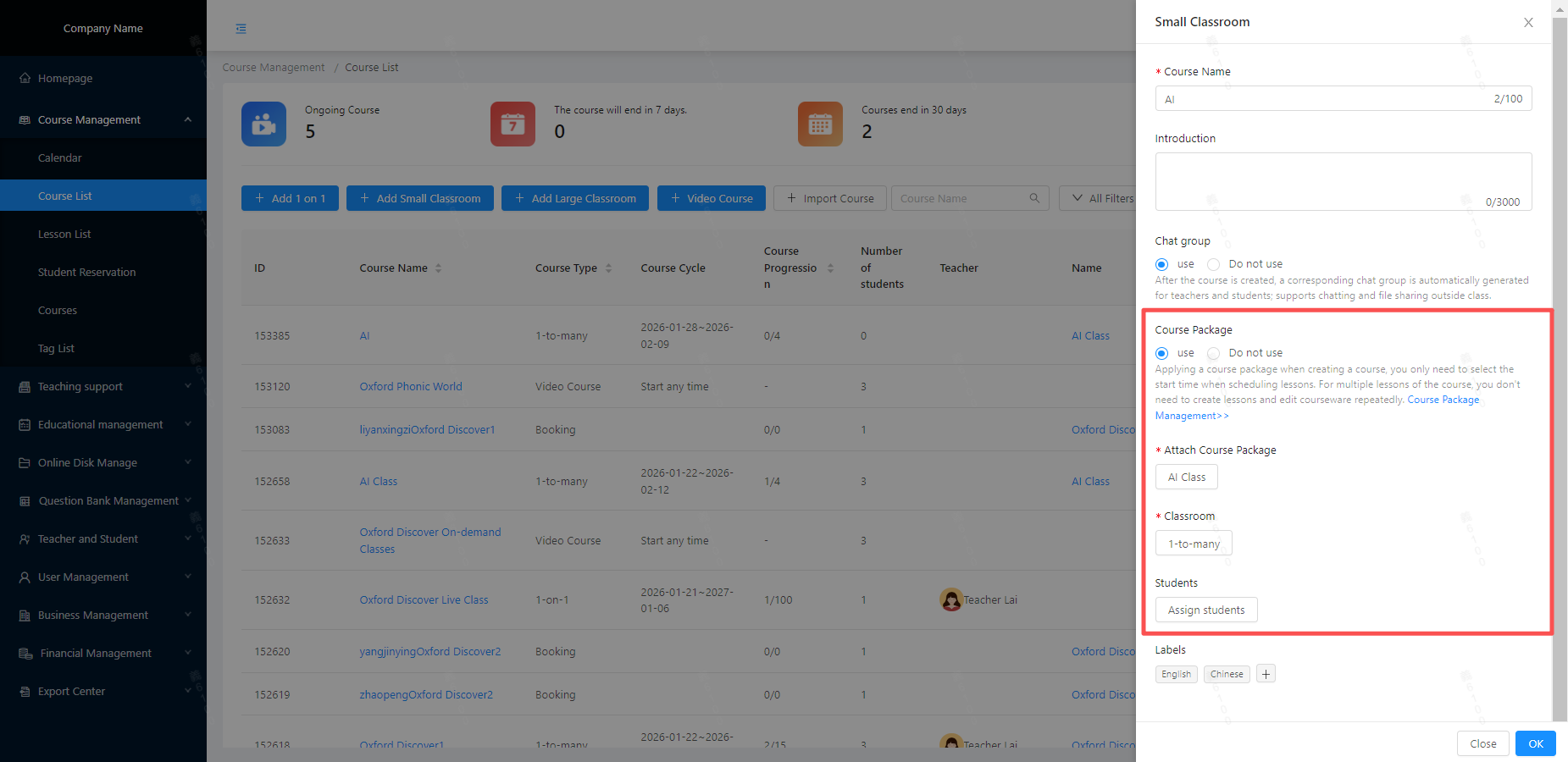The width and height of the screenshot is (1568, 762).
Task: Click the sidebar collapse menu icon
Action: coord(241,29)
